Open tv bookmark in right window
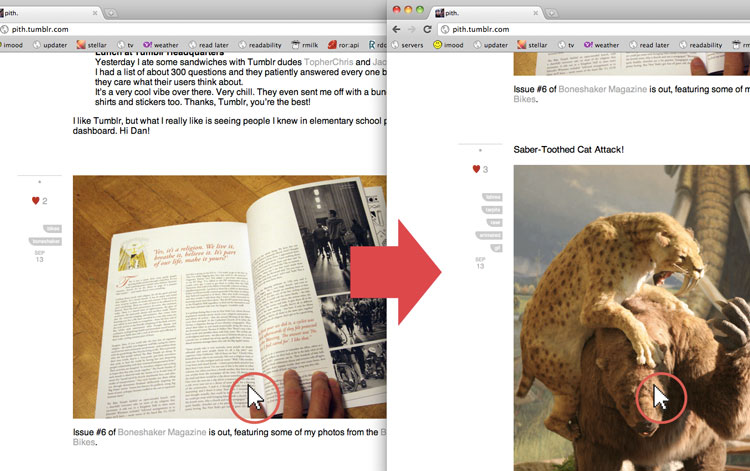The image size is (750, 471). click(x=566, y=45)
